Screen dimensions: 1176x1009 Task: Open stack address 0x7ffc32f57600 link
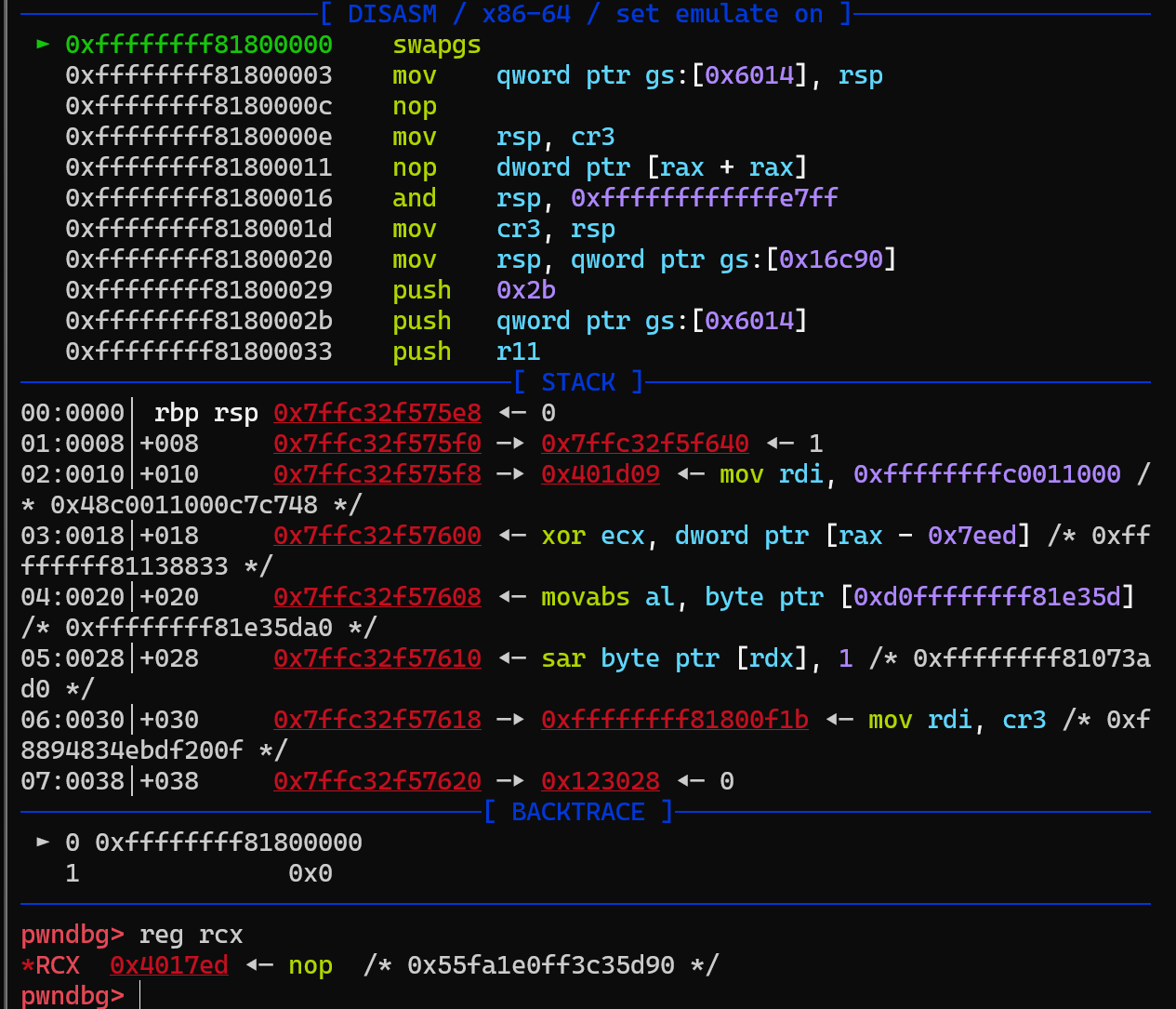tap(377, 536)
